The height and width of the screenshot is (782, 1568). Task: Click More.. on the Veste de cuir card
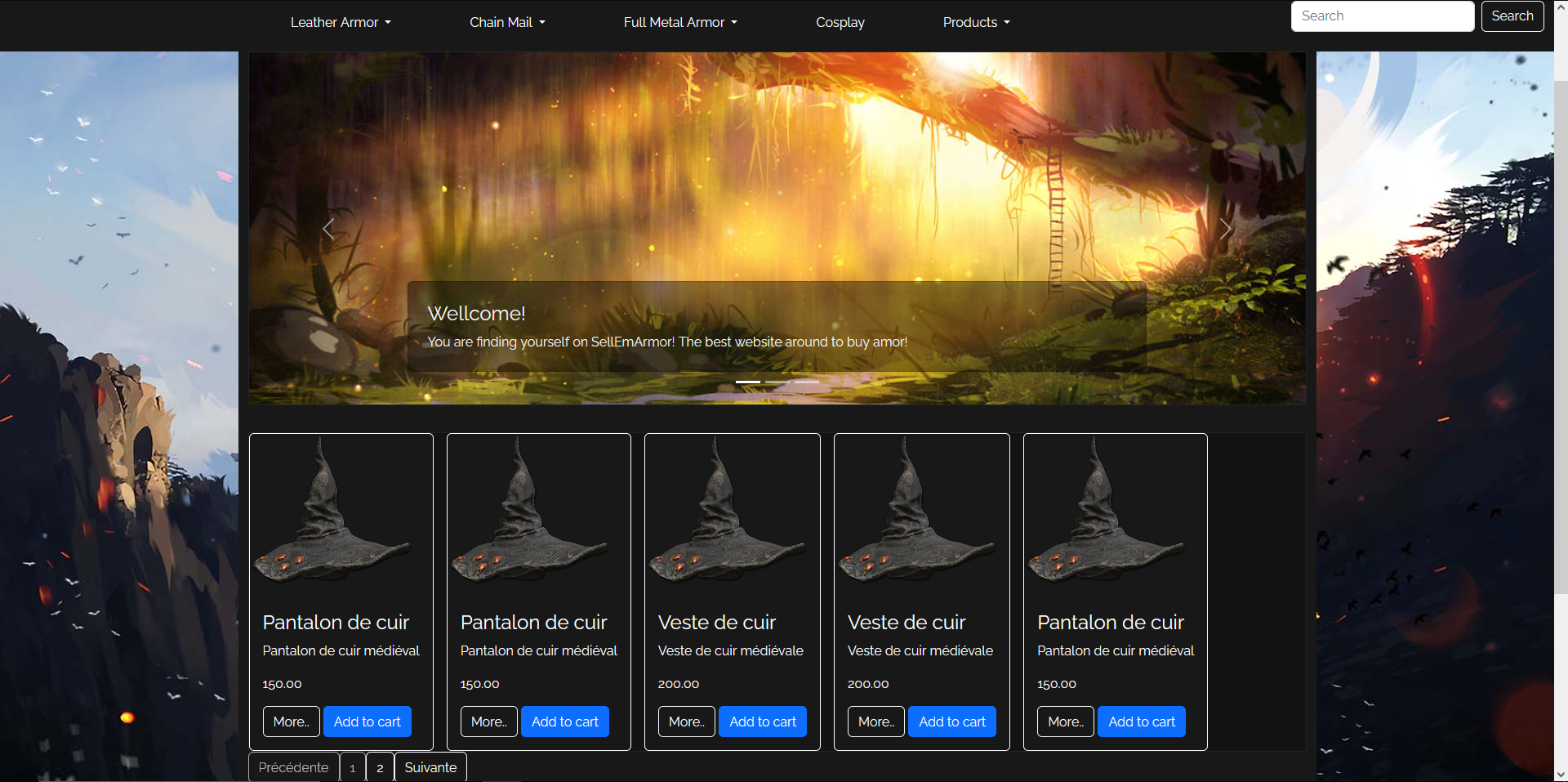tap(686, 722)
